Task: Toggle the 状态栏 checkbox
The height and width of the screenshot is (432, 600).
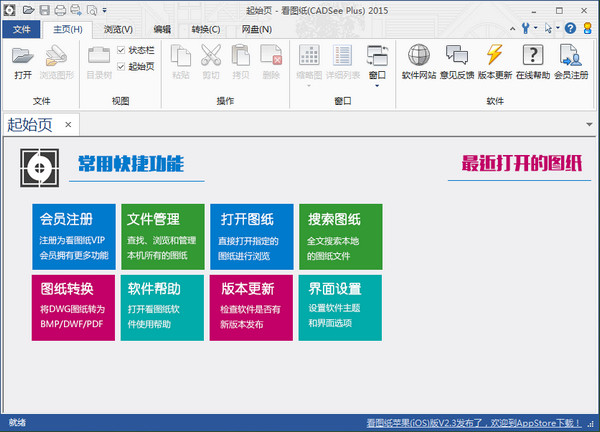Action: [122, 50]
